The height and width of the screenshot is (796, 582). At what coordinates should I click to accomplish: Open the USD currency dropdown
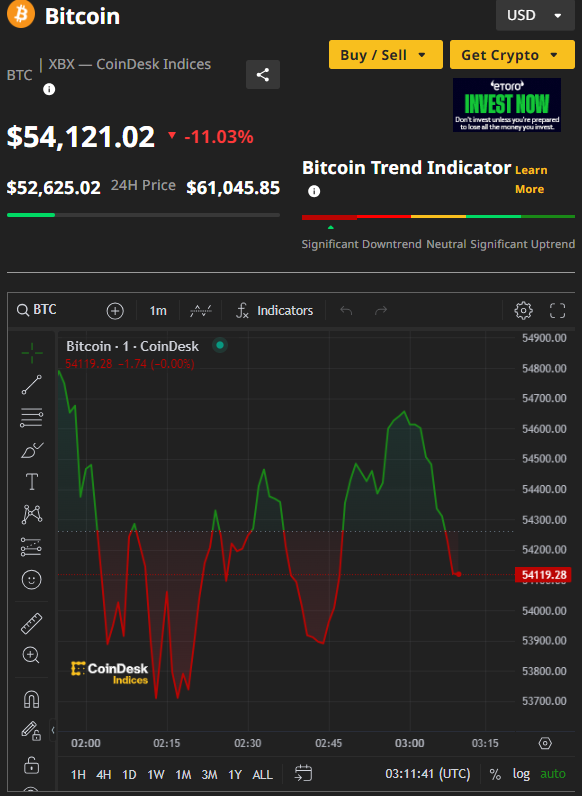[535, 15]
